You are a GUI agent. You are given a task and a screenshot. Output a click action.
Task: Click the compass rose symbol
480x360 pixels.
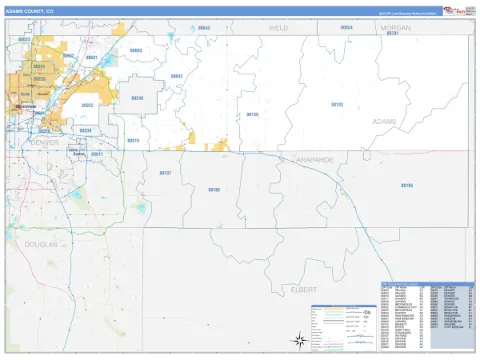[x=299, y=341]
